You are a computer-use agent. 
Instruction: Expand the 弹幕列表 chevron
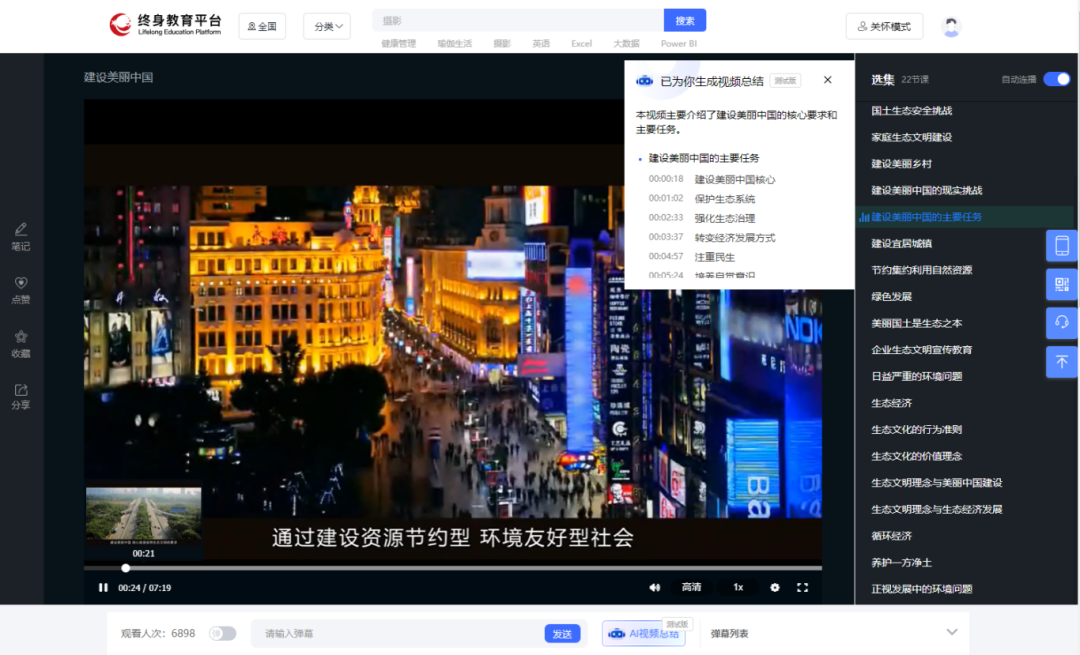[x=951, y=632]
